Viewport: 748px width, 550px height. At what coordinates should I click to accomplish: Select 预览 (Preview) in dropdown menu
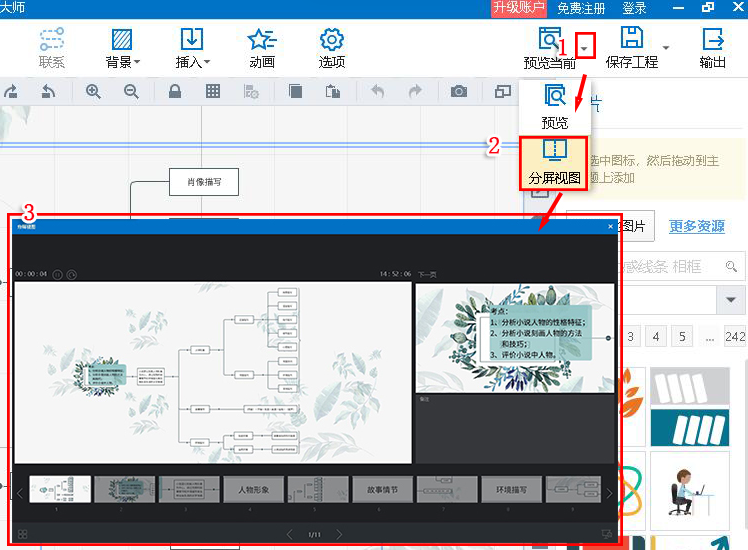point(555,106)
